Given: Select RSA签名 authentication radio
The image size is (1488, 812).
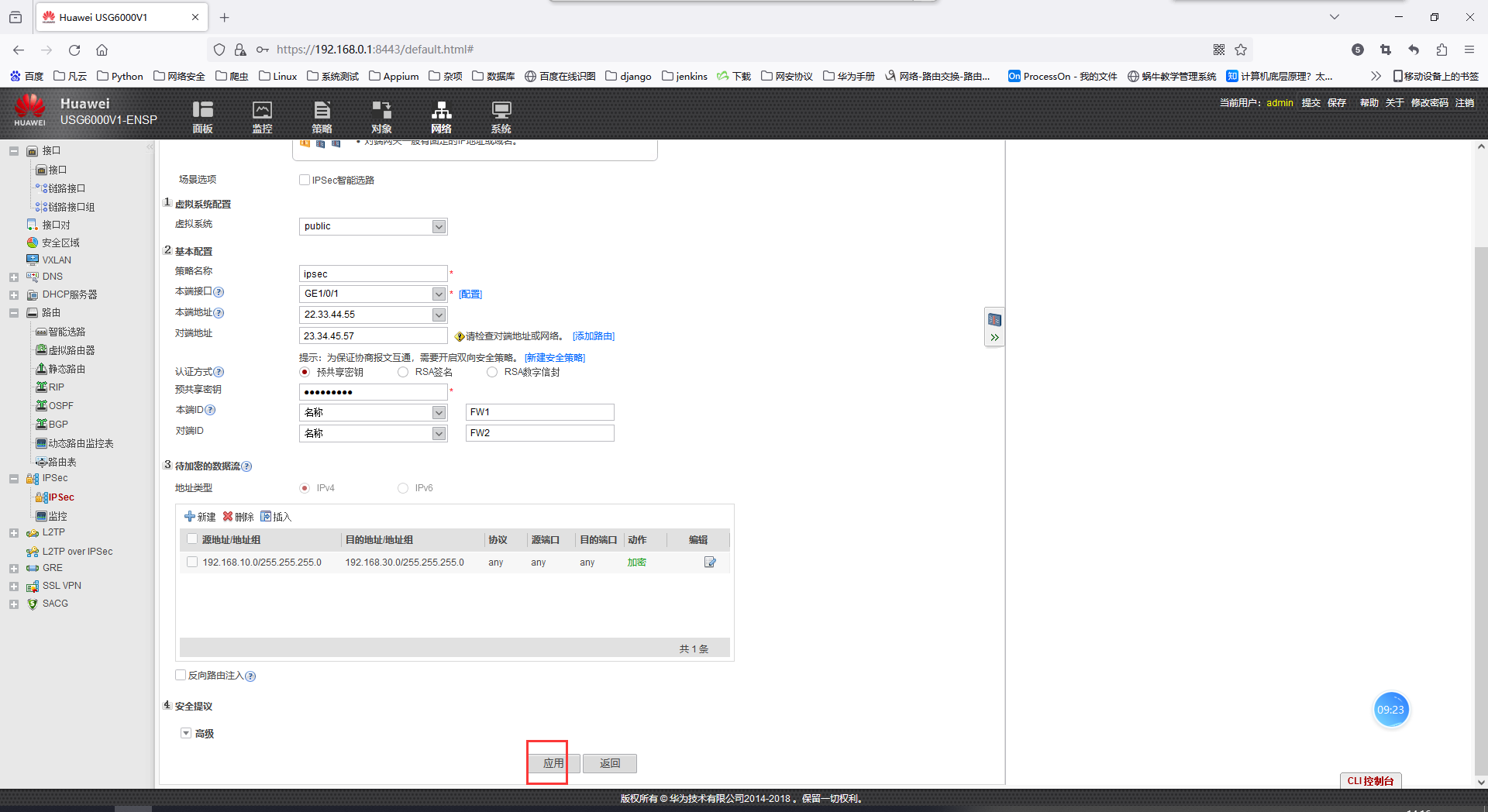Looking at the screenshot, I should tap(403, 372).
